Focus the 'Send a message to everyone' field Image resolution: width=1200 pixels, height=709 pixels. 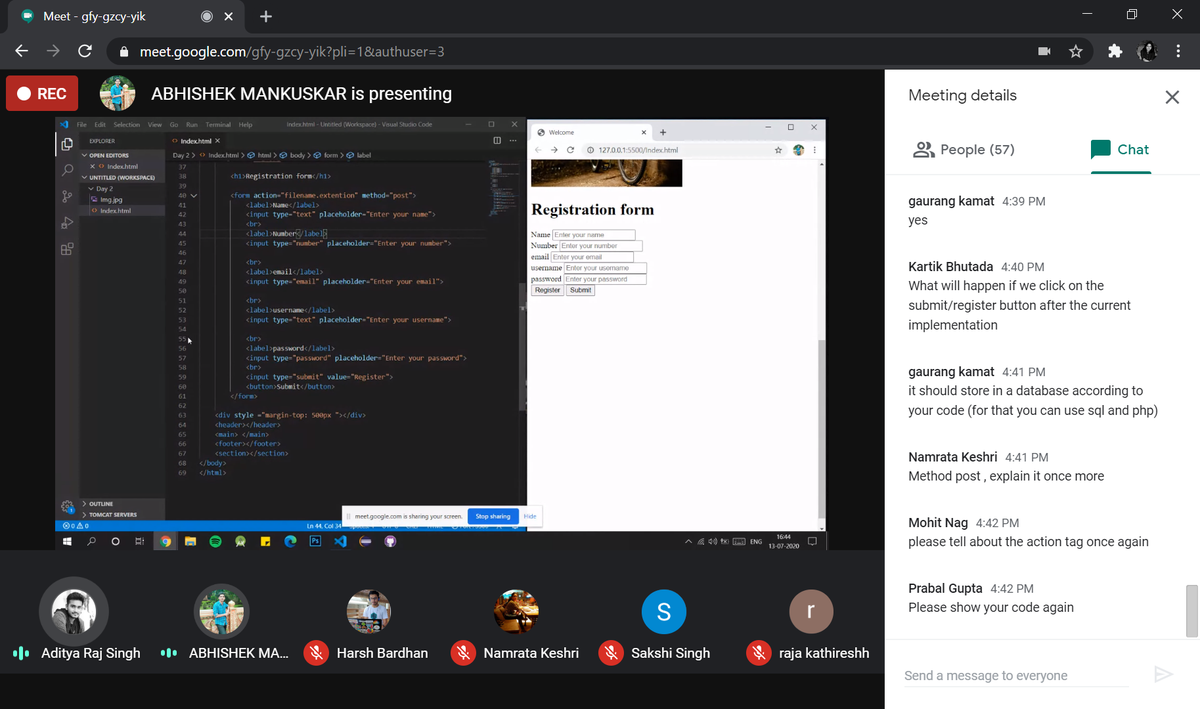click(x=1015, y=675)
